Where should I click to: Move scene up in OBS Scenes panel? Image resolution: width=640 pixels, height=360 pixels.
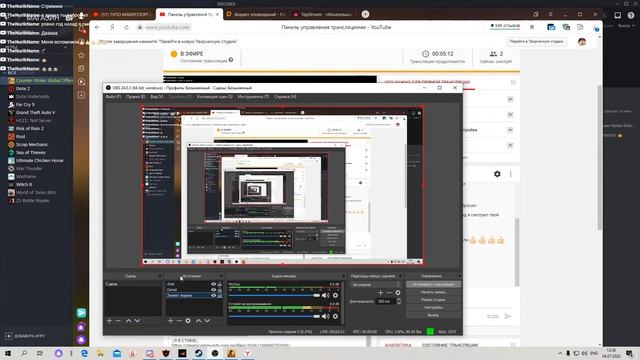point(129,321)
